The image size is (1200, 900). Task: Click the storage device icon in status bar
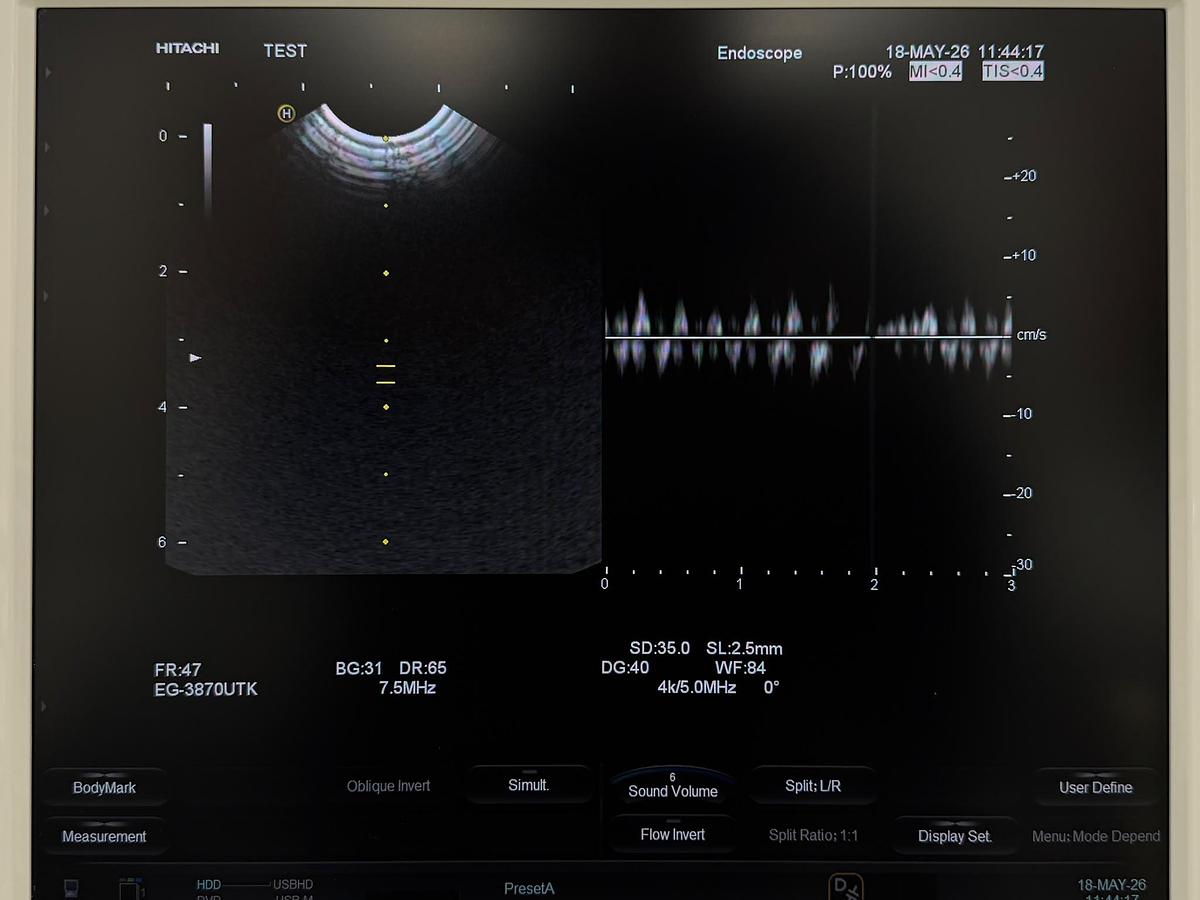tap(132, 888)
